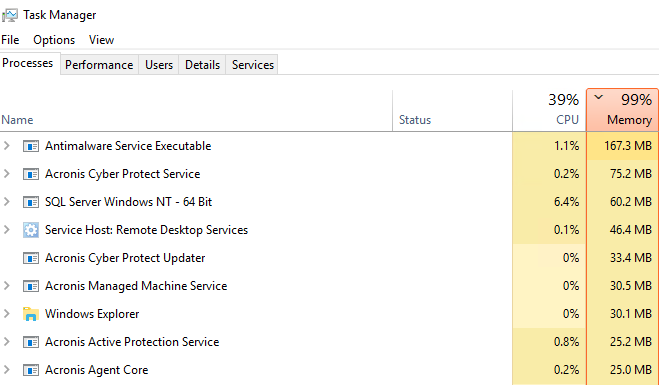Click the 25.0 MB memory value

631,370
